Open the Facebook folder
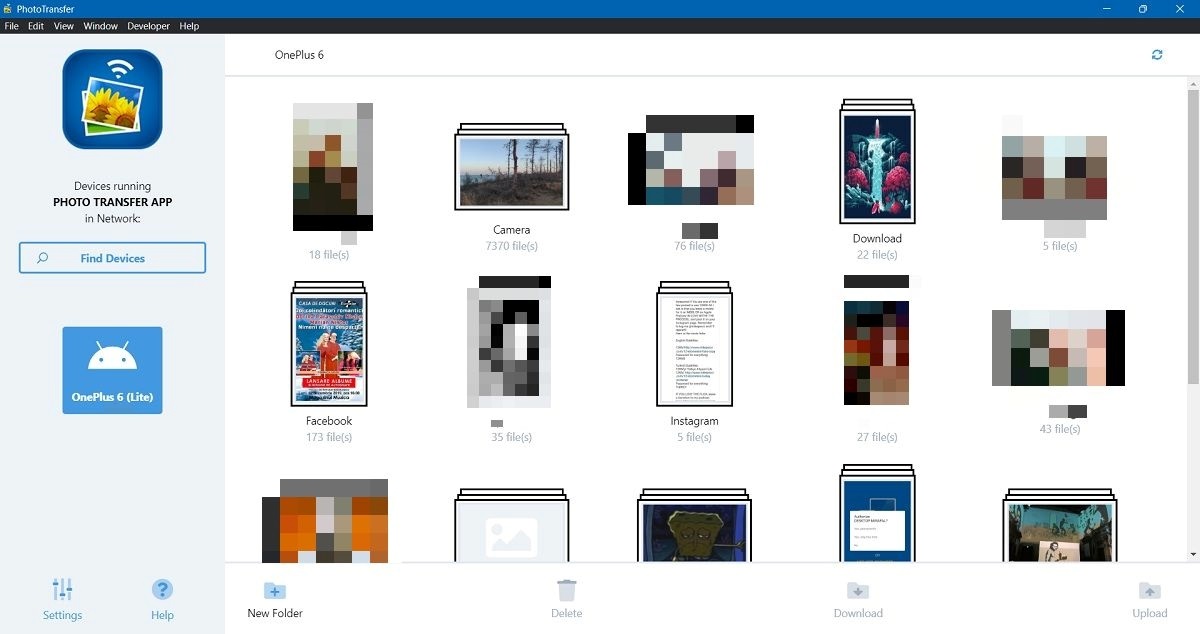This screenshot has width=1200, height=634. click(328, 345)
